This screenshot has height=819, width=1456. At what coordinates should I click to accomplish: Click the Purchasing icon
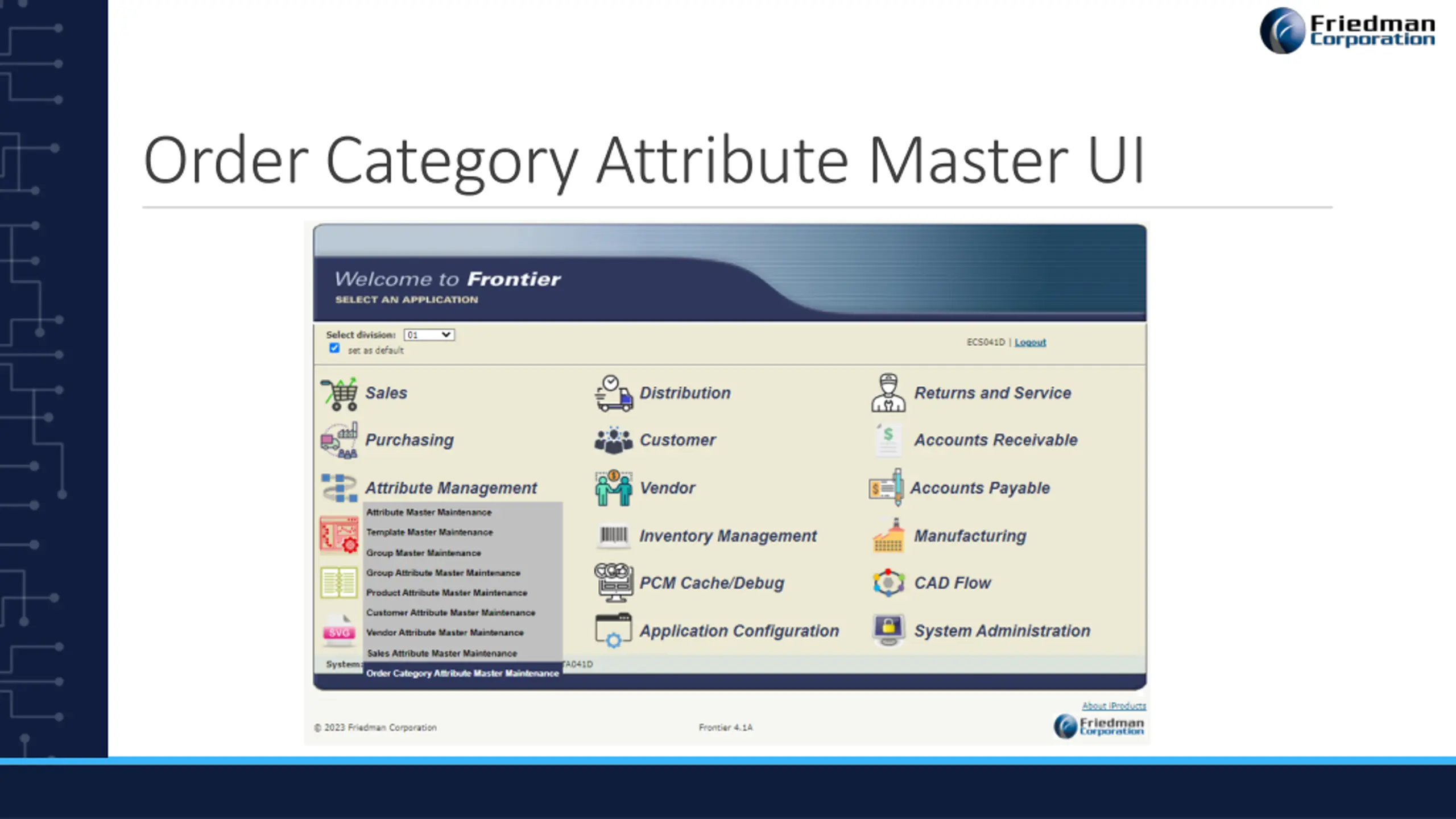pyautogui.click(x=339, y=440)
